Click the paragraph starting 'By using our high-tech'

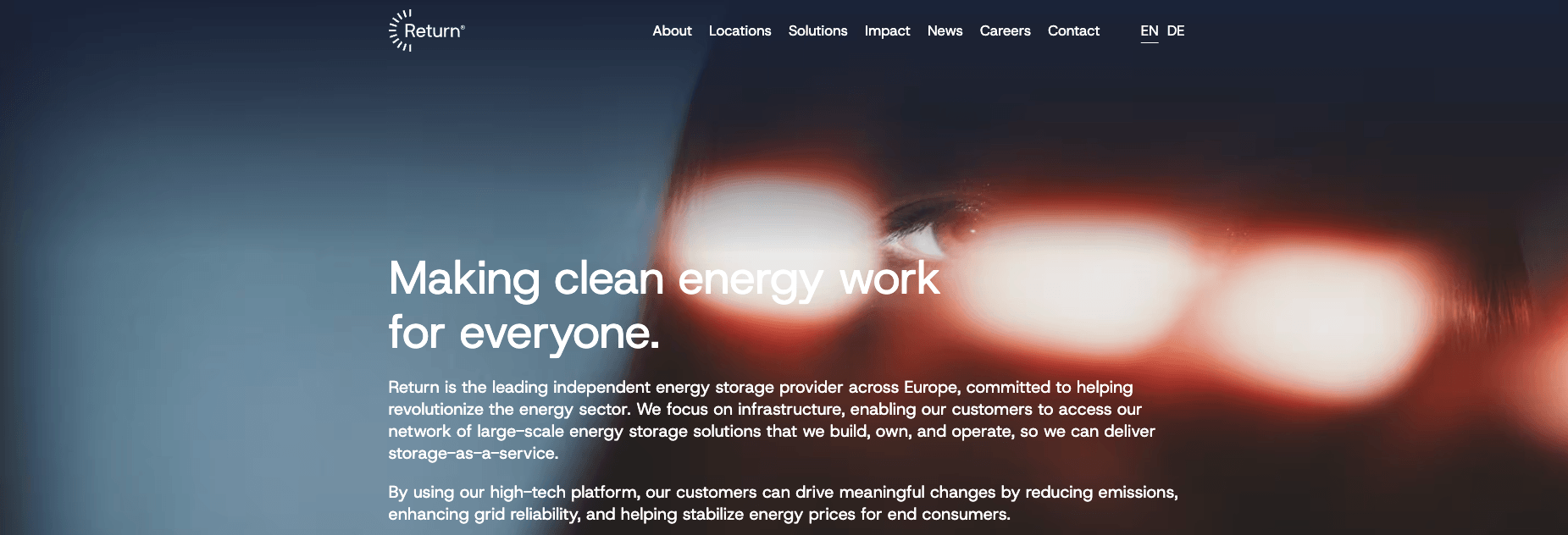tap(783, 503)
